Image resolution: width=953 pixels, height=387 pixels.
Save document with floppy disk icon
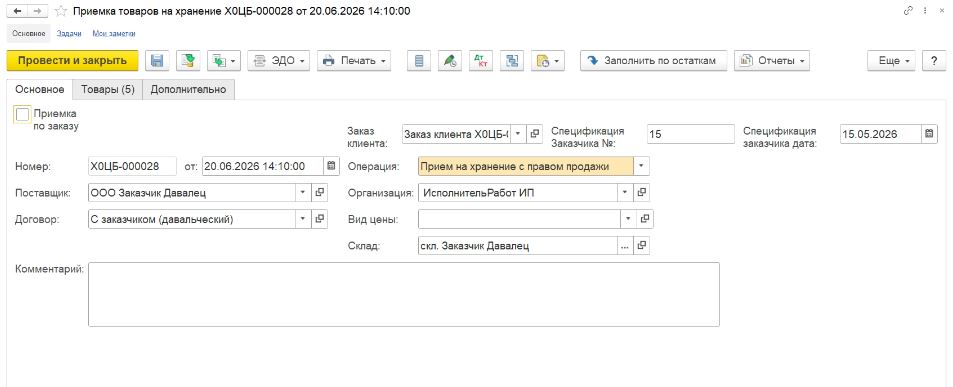[157, 61]
